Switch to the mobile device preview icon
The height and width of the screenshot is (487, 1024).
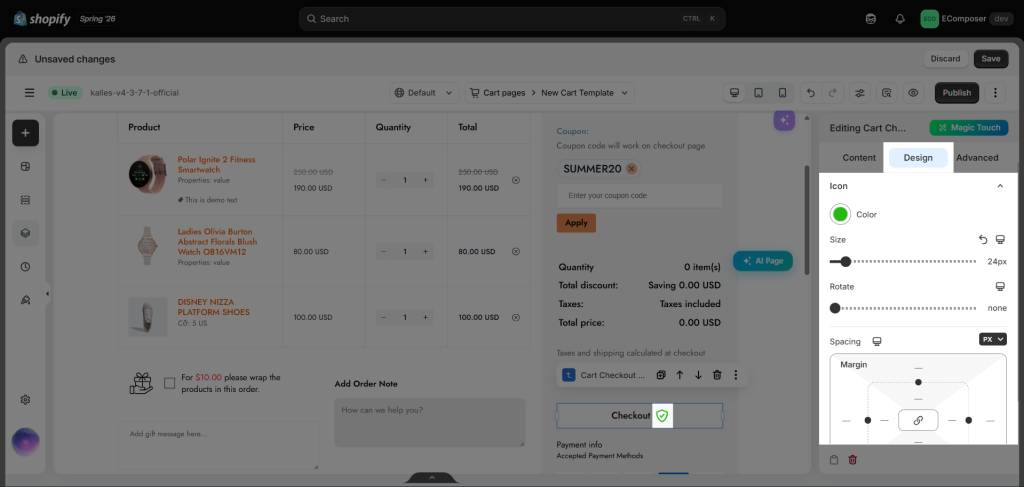coord(782,93)
